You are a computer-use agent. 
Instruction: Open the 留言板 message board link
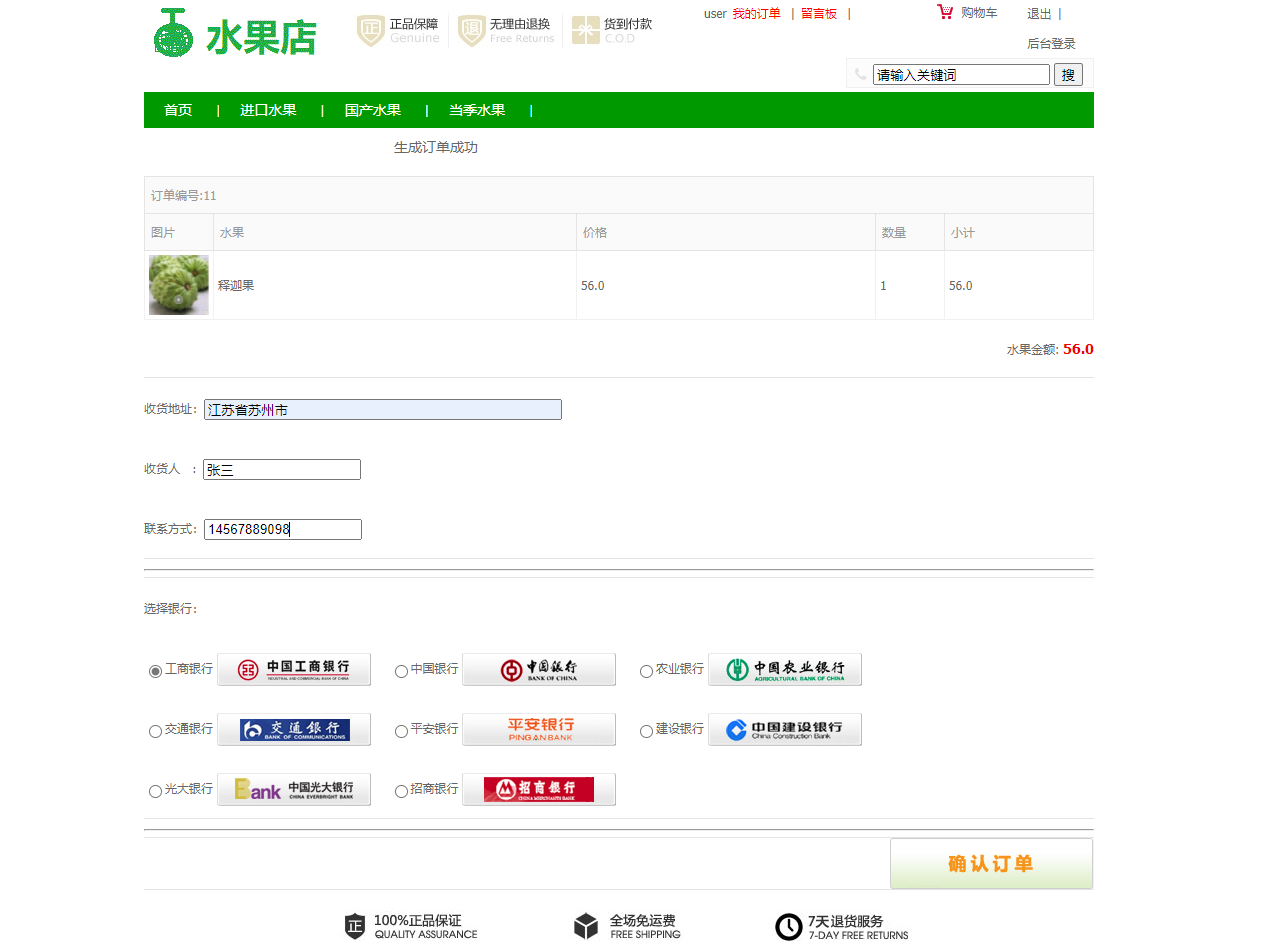point(819,14)
